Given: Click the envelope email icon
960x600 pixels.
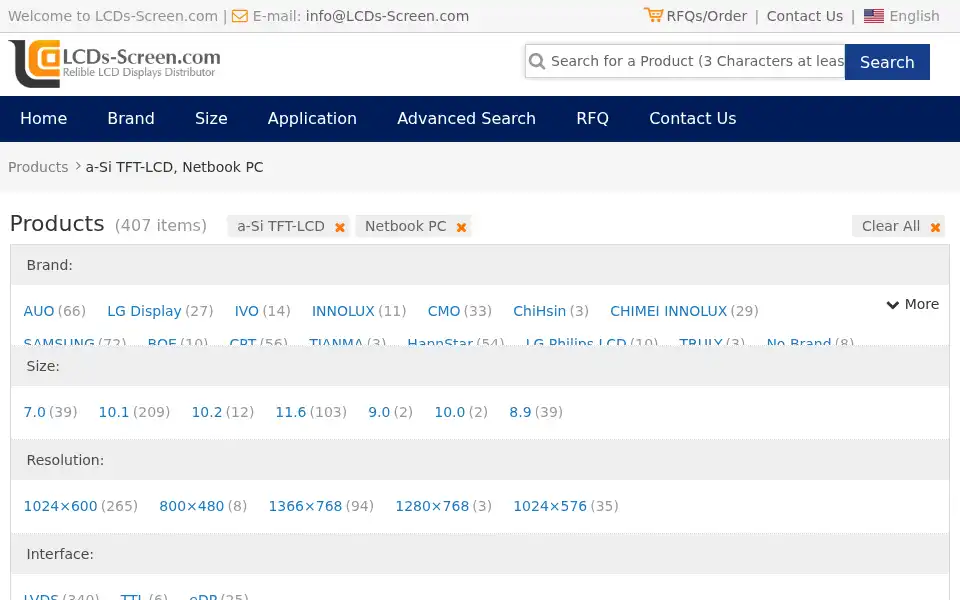Looking at the screenshot, I should (240, 16).
